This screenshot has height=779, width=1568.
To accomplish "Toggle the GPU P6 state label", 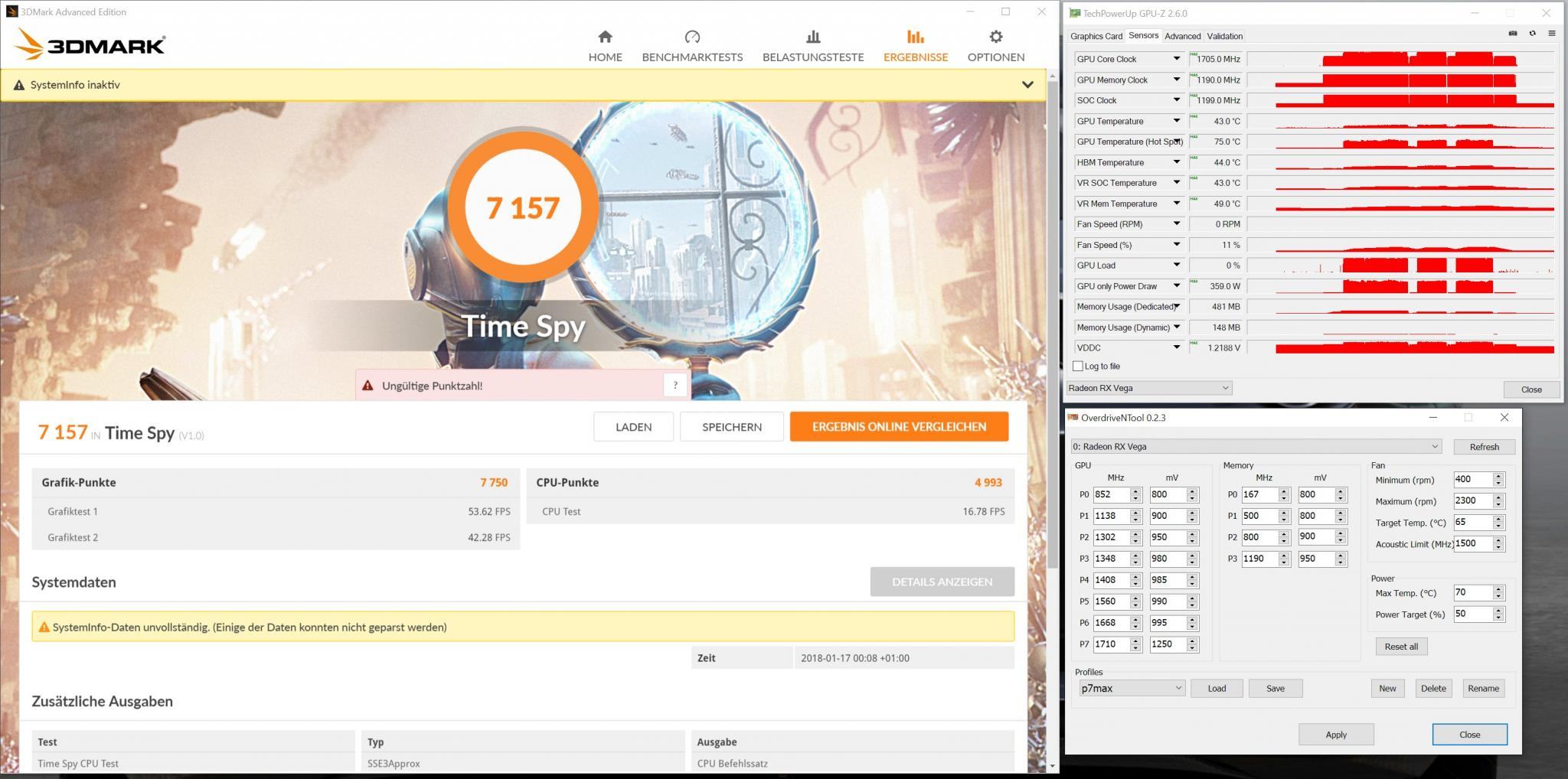I will (1083, 623).
